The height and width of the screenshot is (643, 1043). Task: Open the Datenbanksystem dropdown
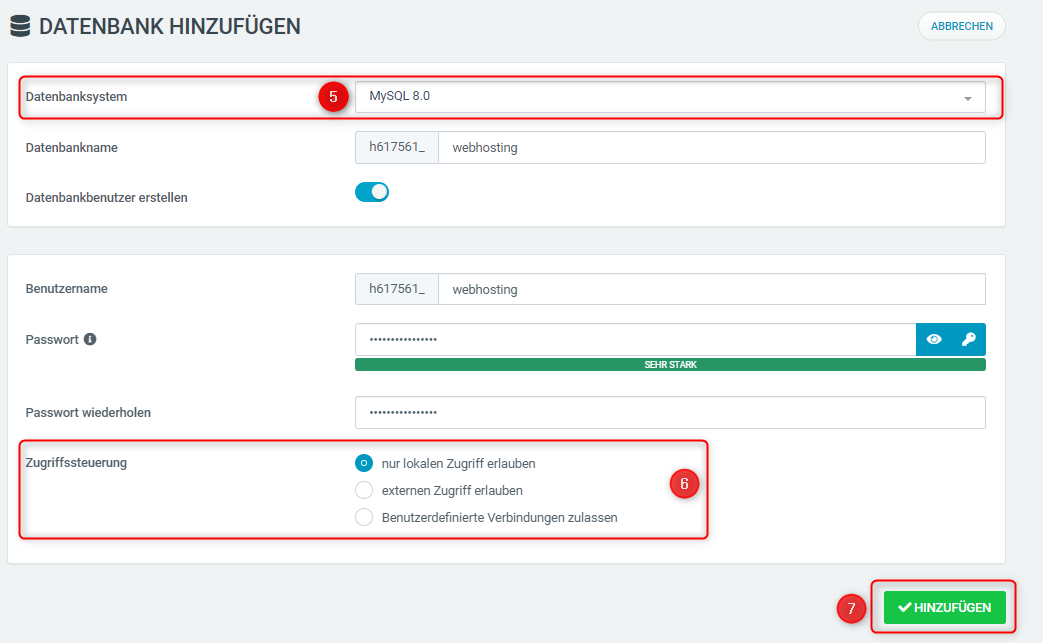pos(670,97)
